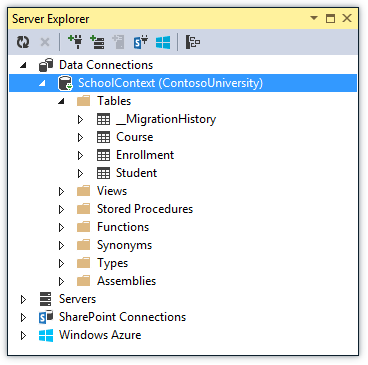Click the tree view grouping toolbar icon
The width and height of the screenshot is (368, 365).
pos(193,42)
